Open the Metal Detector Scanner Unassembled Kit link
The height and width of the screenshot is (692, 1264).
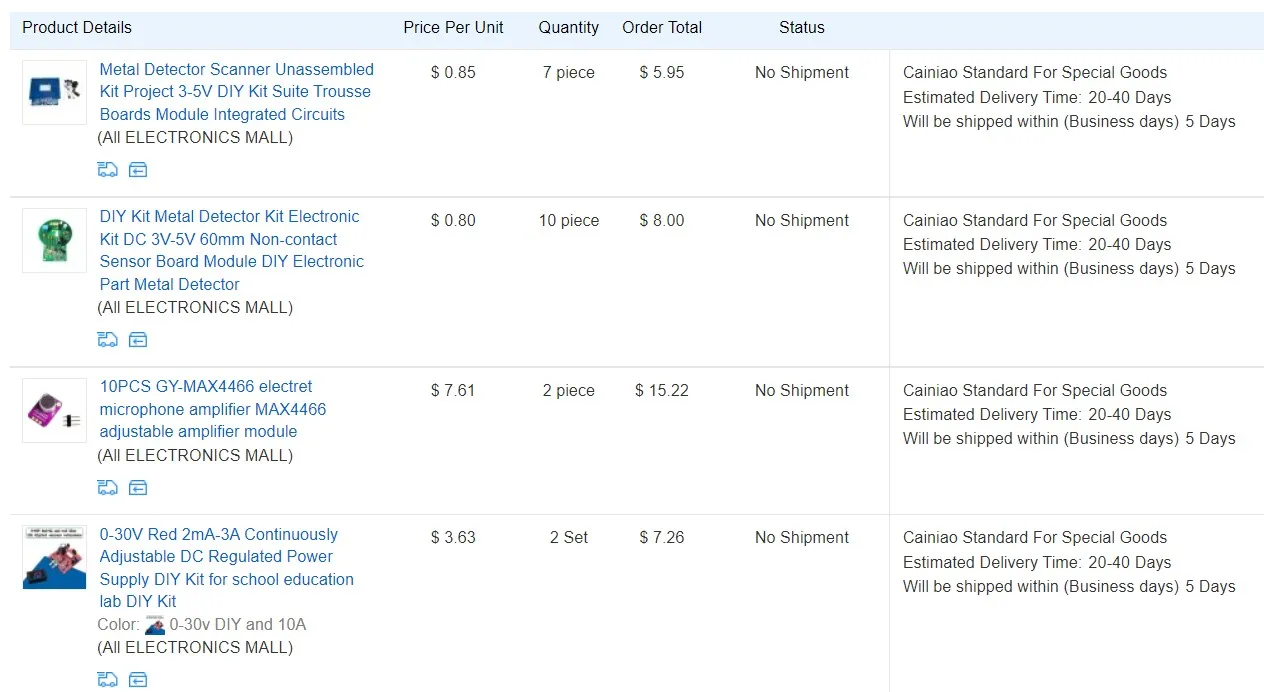click(236, 91)
